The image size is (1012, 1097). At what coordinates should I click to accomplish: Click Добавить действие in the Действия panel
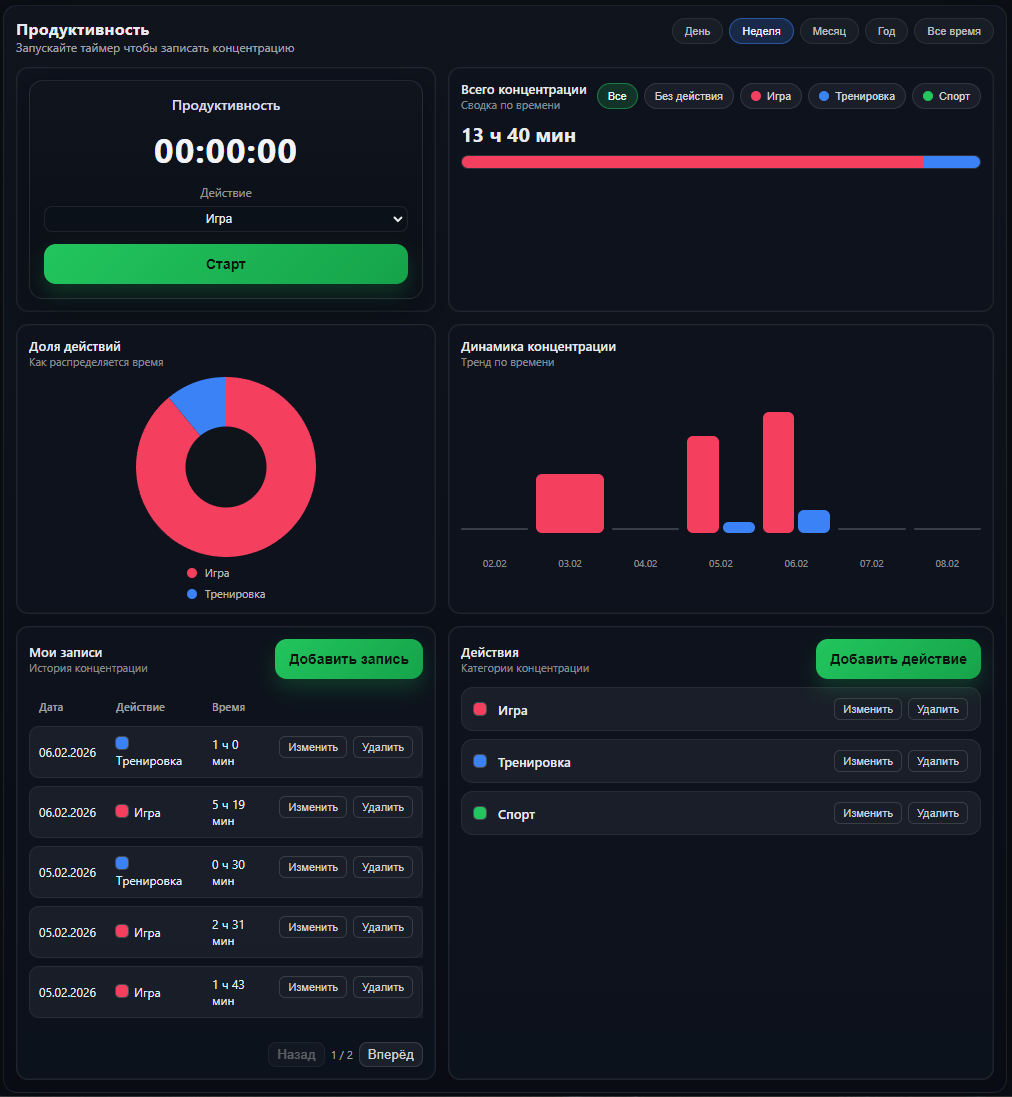pos(897,659)
